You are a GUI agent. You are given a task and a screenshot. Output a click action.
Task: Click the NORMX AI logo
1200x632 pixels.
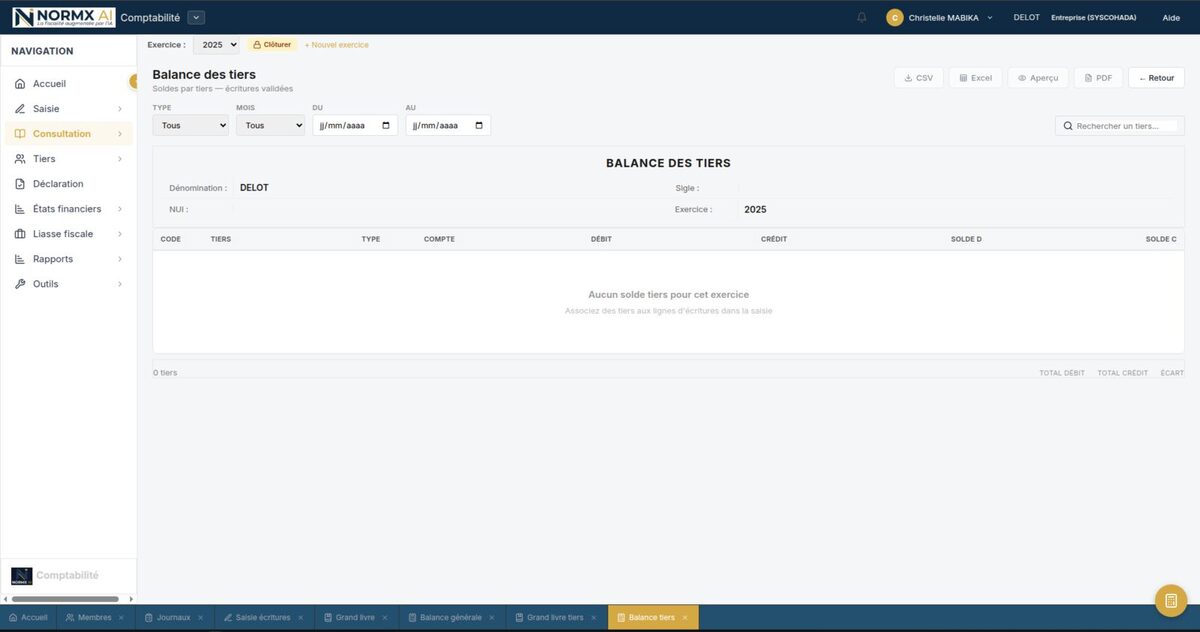pyautogui.click(x=63, y=17)
